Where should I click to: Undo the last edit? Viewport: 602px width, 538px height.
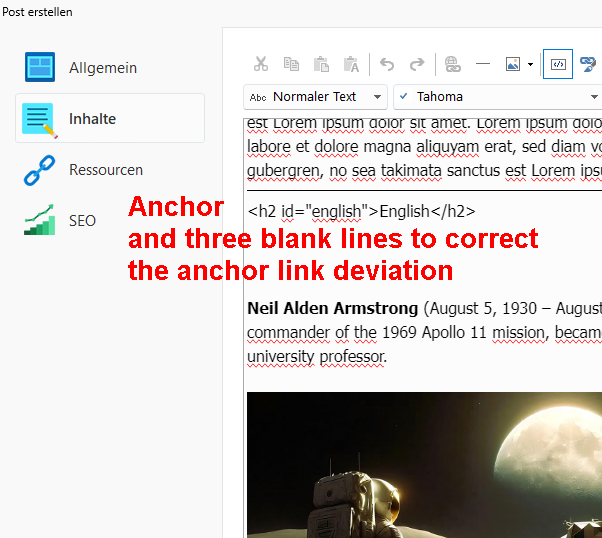click(388, 65)
